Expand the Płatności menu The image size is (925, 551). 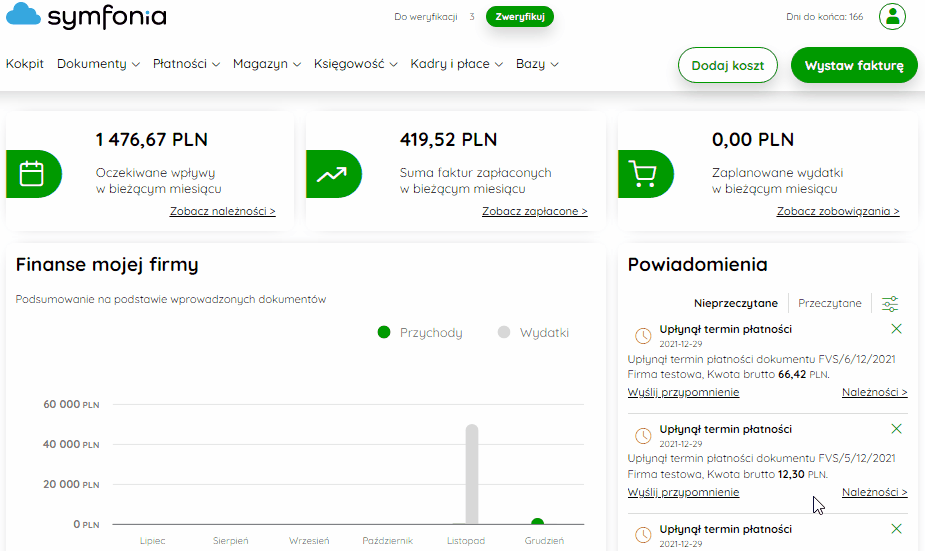point(186,64)
